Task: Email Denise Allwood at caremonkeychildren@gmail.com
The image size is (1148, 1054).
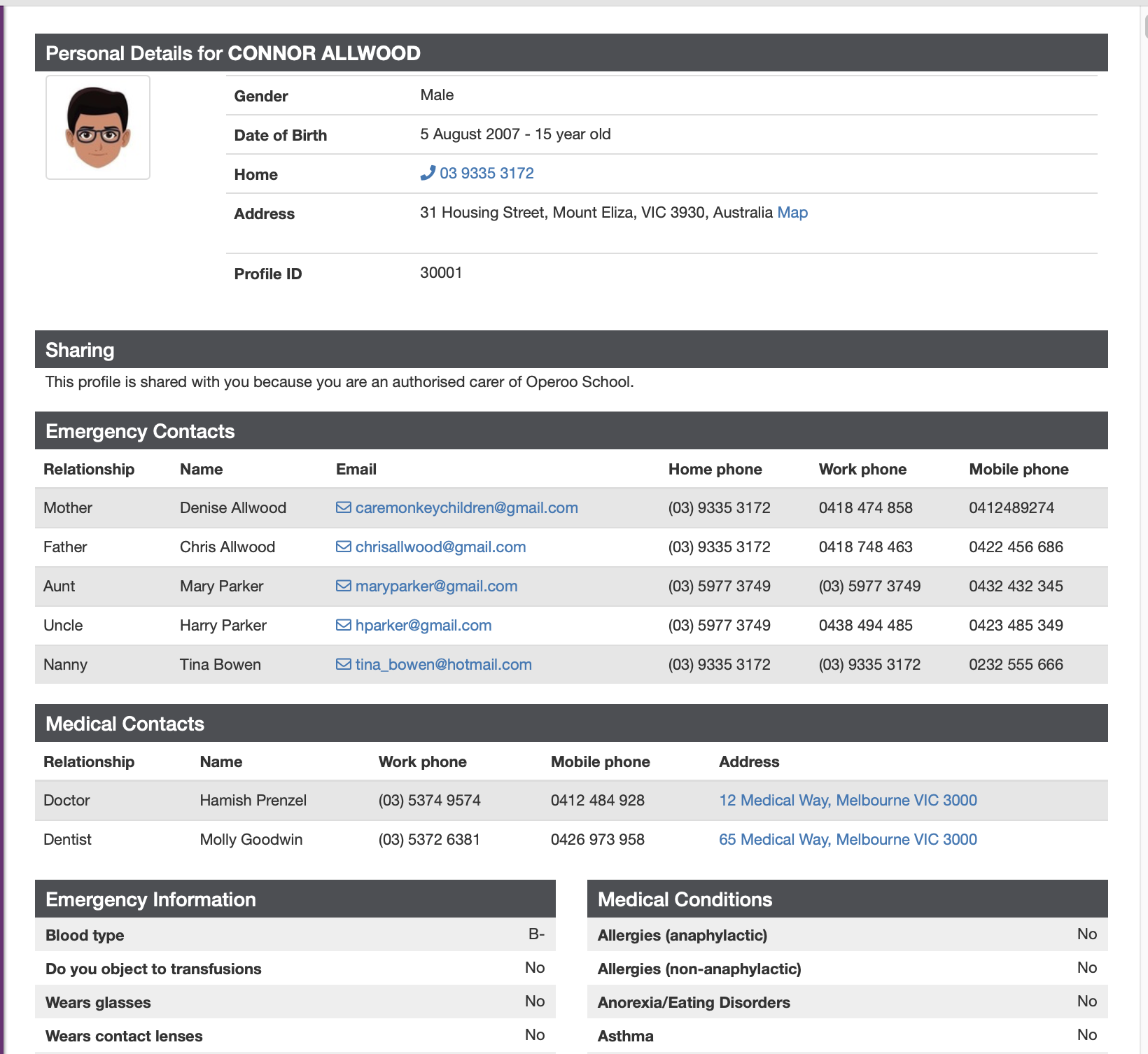Action: [x=466, y=507]
